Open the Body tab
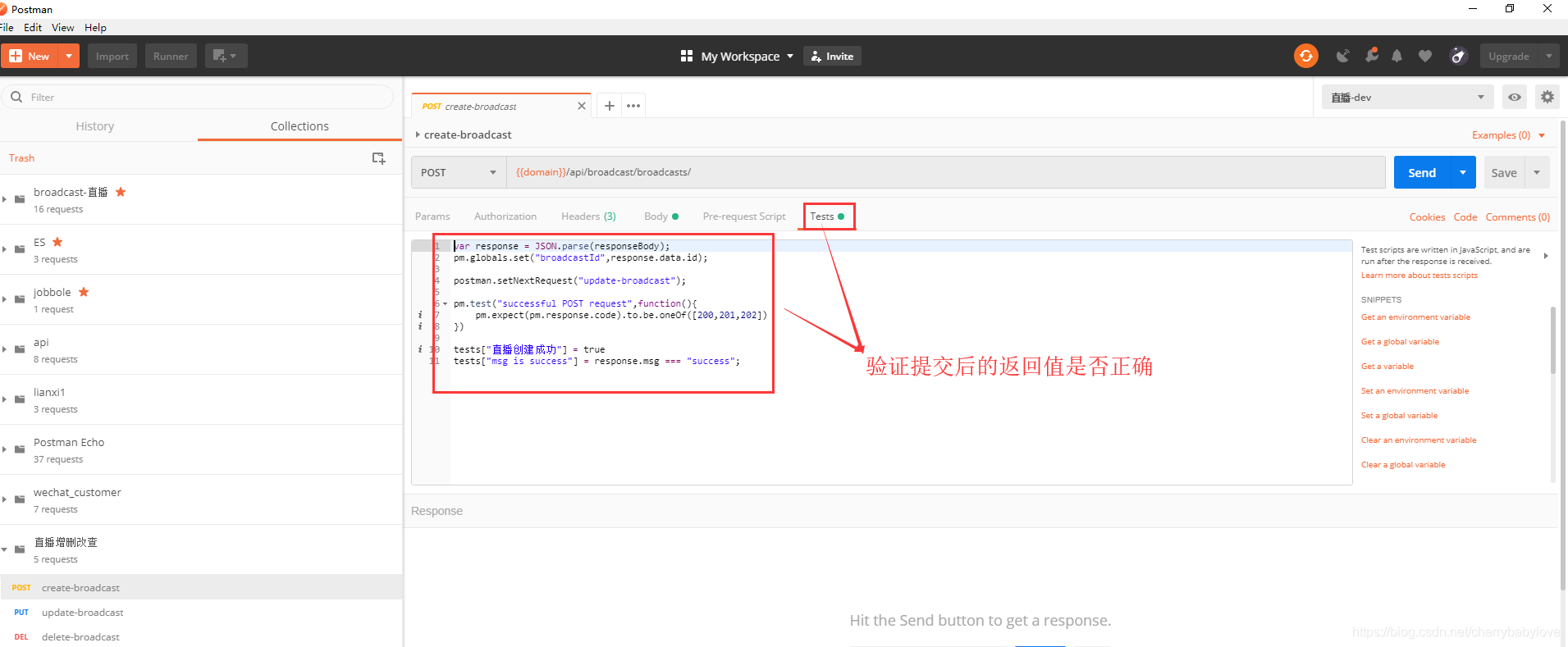This screenshot has height=647, width=1568. pyautogui.click(x=661, y=216)
